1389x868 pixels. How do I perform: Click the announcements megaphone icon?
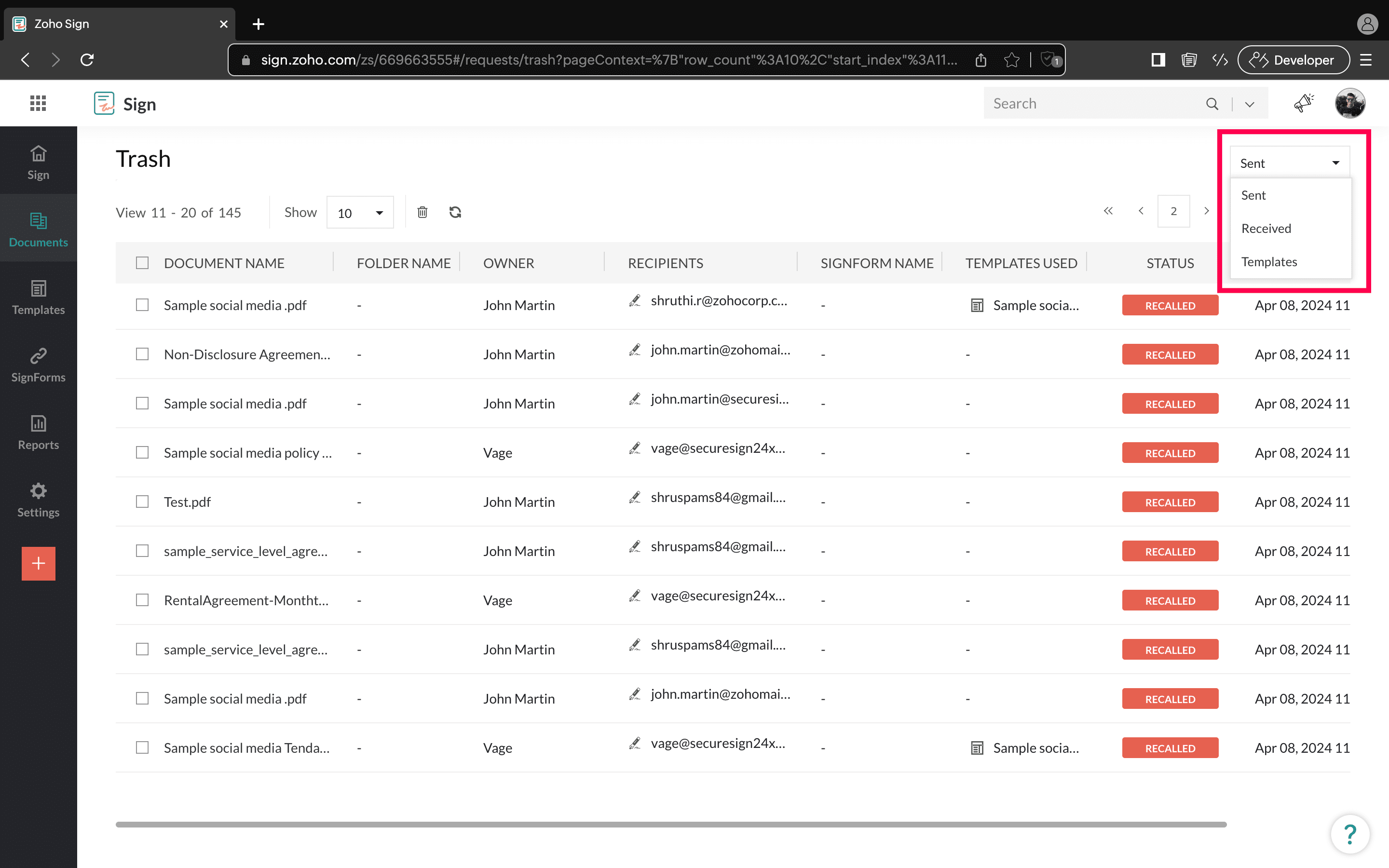point(1304,103)
